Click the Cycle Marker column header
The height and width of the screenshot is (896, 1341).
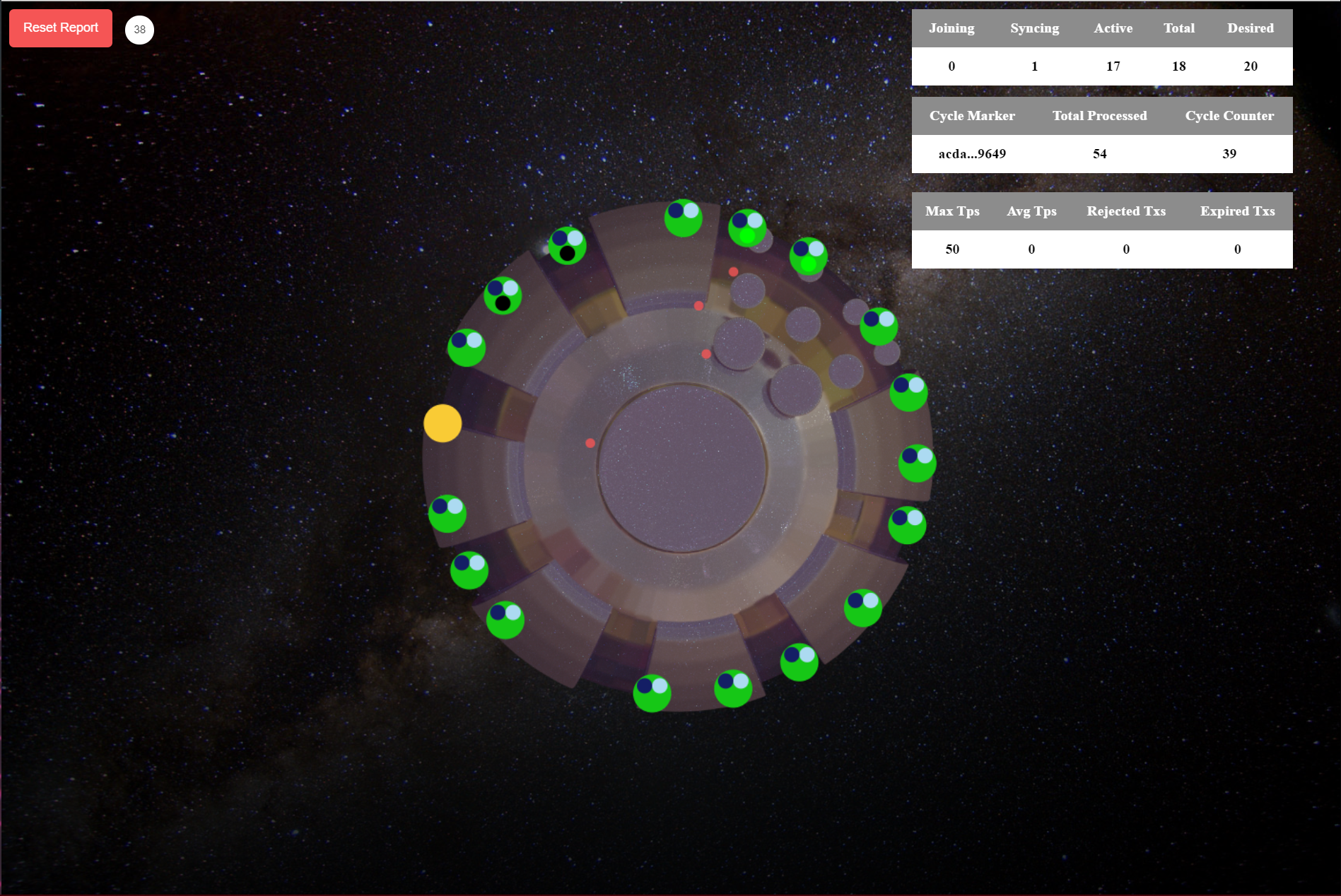coord(972,116)
